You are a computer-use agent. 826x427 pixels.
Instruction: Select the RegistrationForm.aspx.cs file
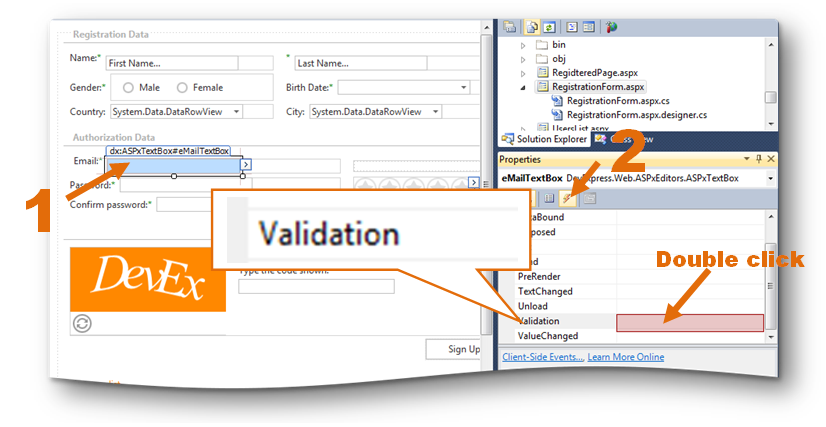tap(618, 101)
